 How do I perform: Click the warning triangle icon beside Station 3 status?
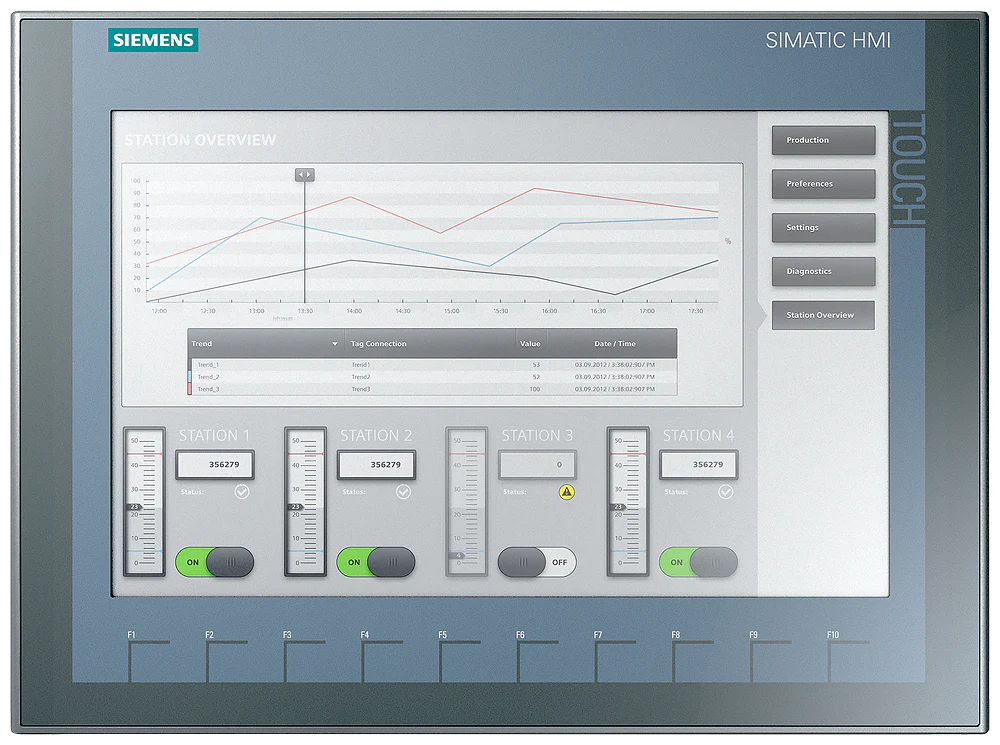(x=567, y=491)
